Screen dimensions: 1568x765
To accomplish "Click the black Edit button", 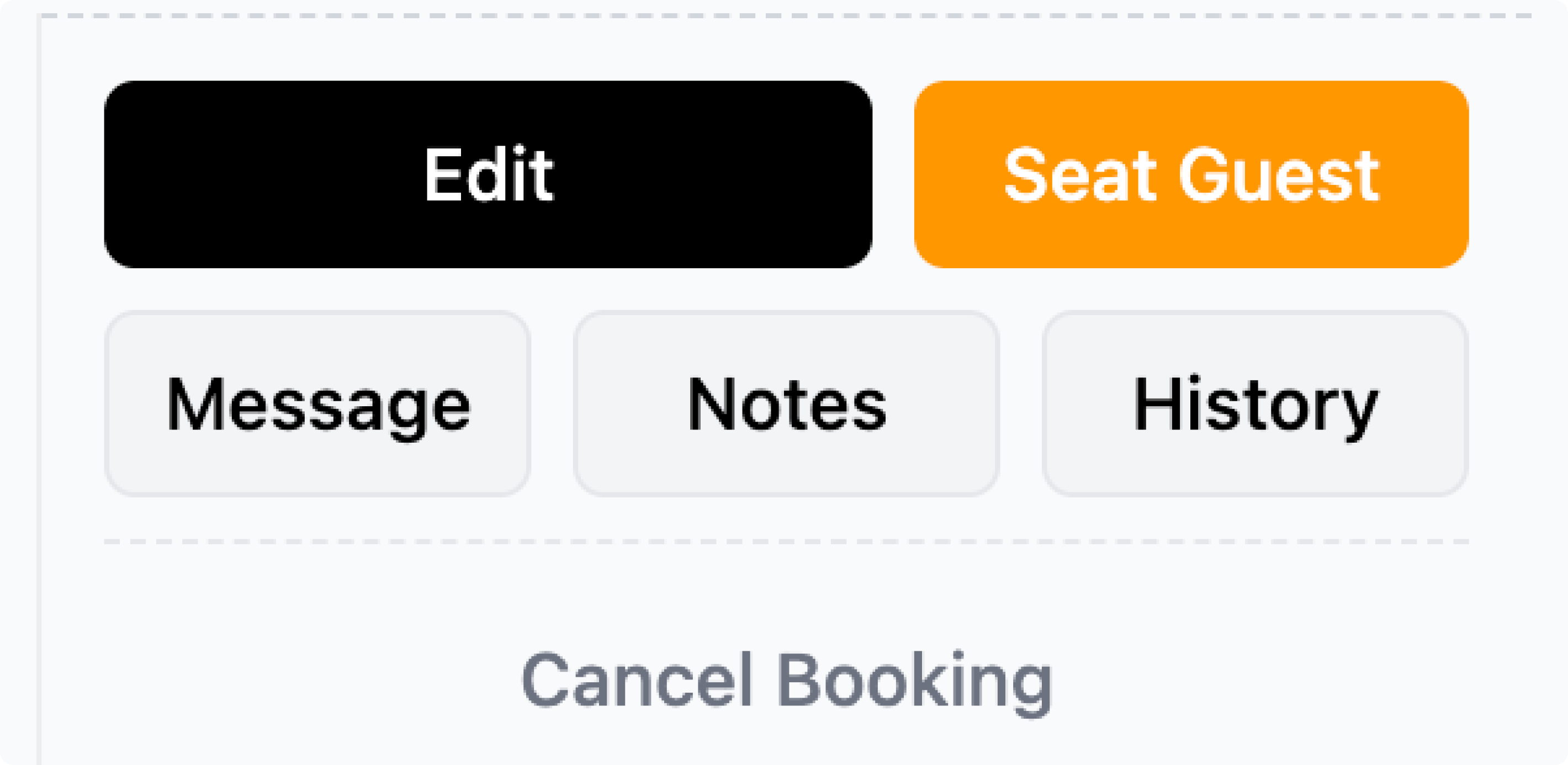I will tap(488, 174).
